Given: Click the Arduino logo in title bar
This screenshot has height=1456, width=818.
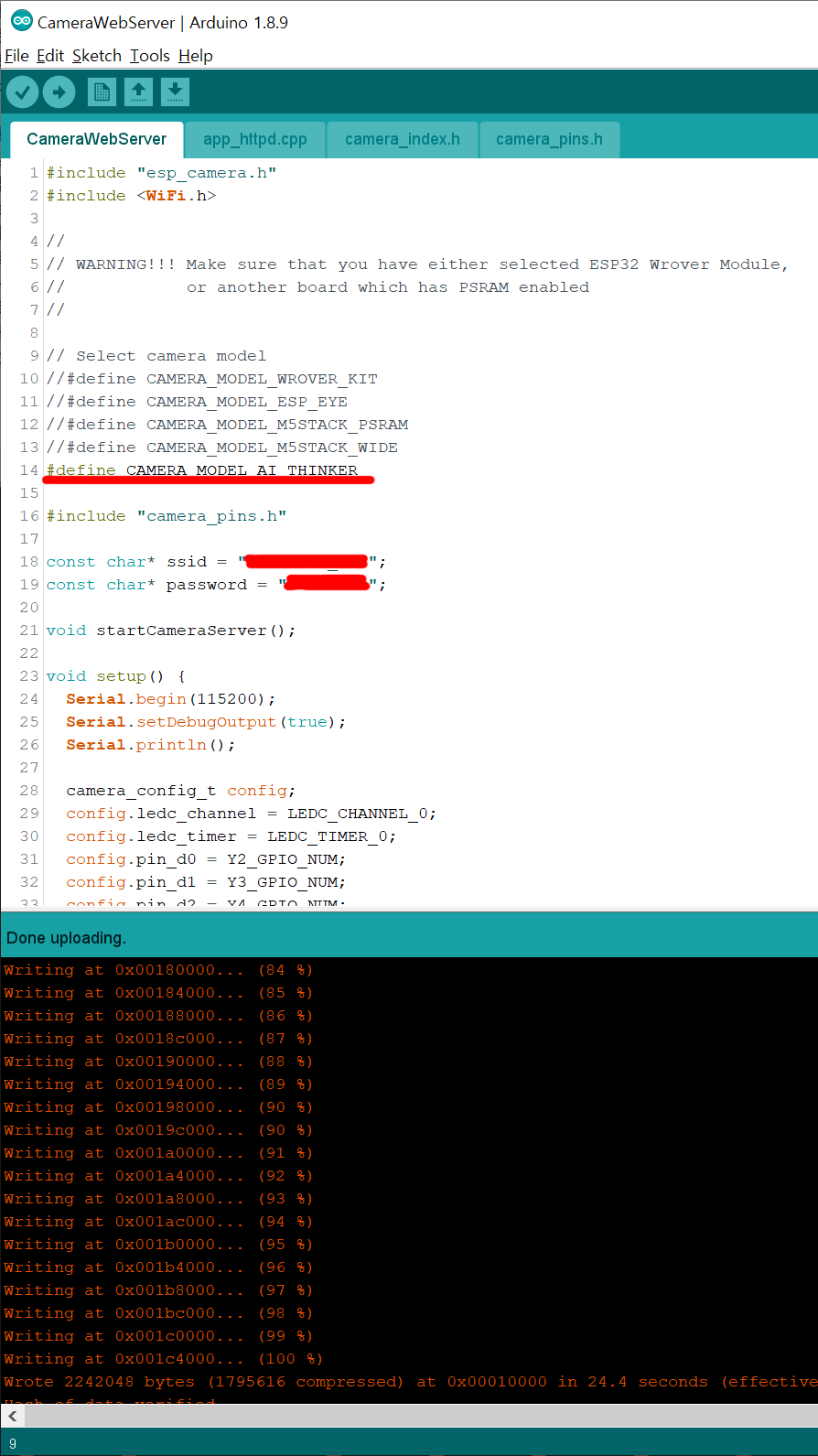Looking at the screenshot, I should click(x=21, y=21).
